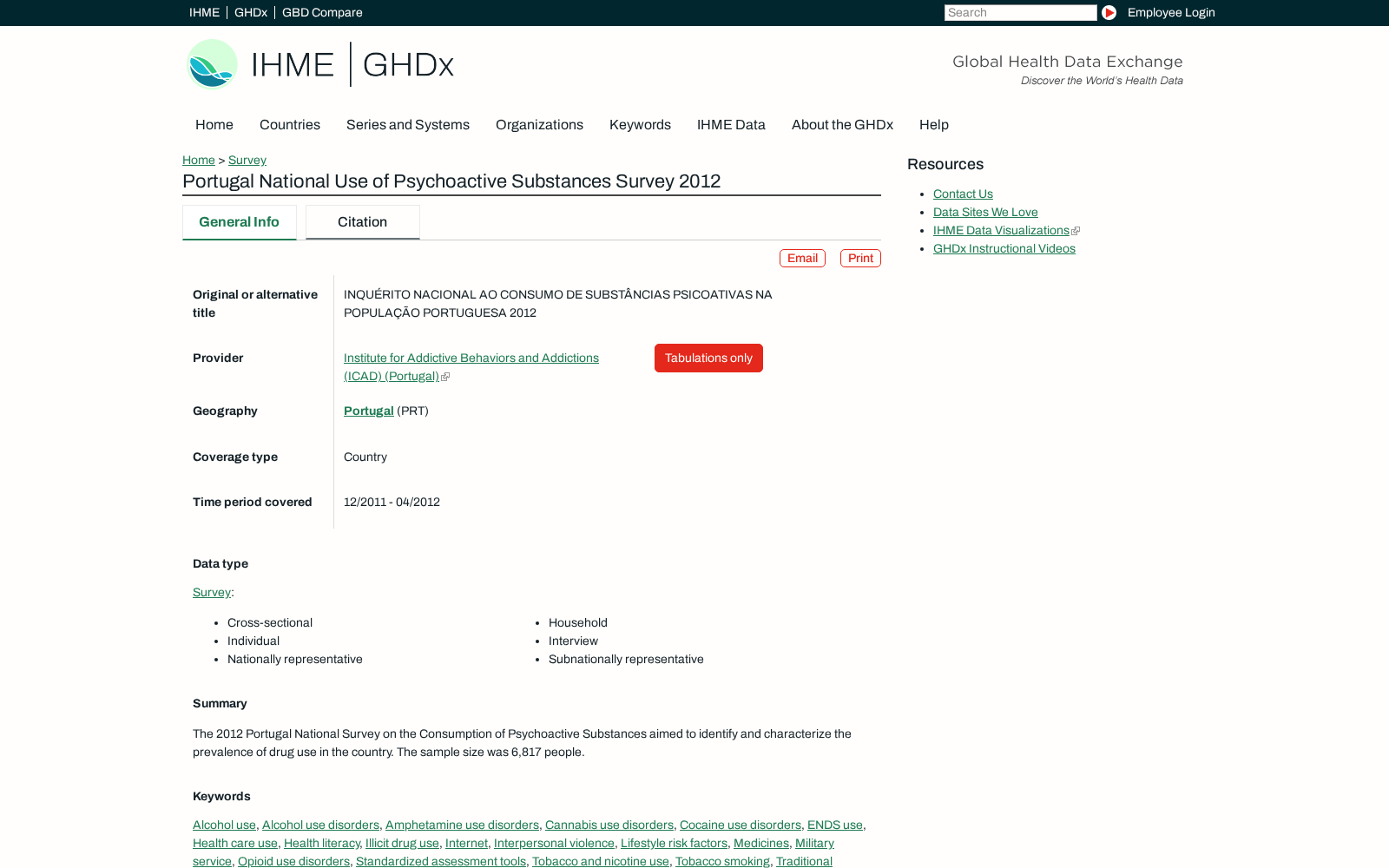1389x868 pixels.
Task: Click the page title Portugal National Use survey
Action: tap(451, 181)
